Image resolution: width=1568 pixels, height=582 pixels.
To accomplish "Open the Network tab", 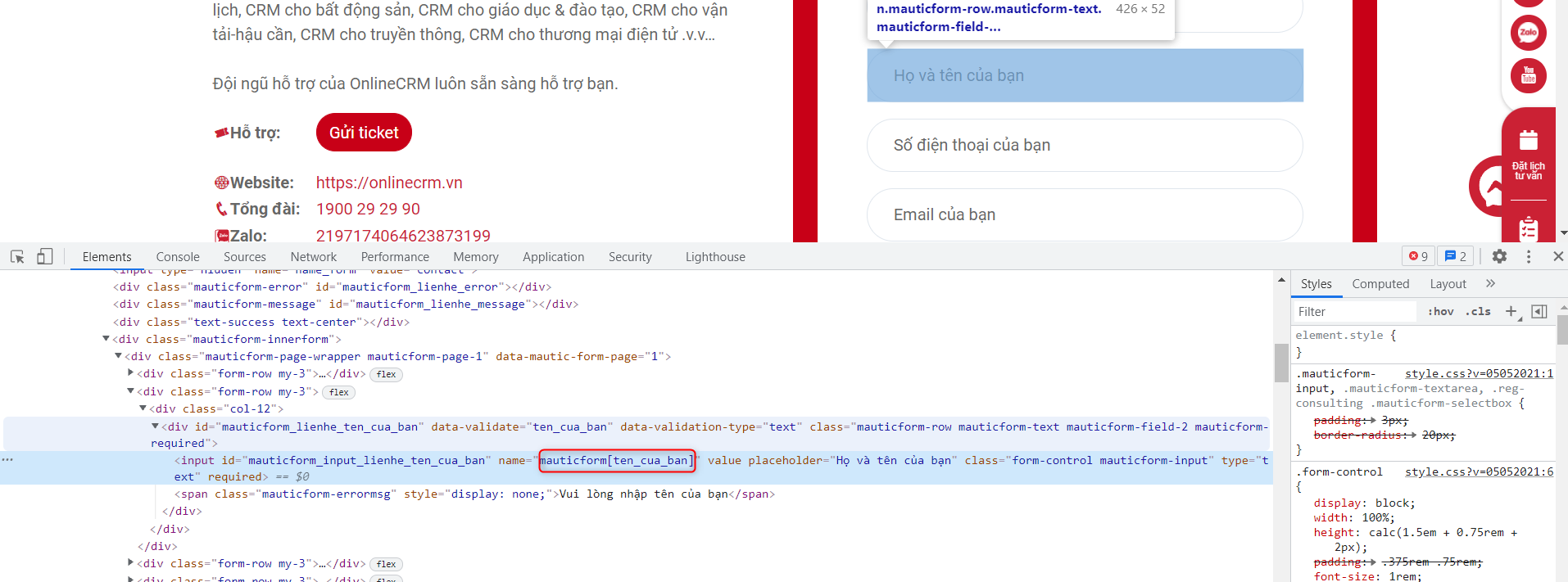I will point(314,257).
